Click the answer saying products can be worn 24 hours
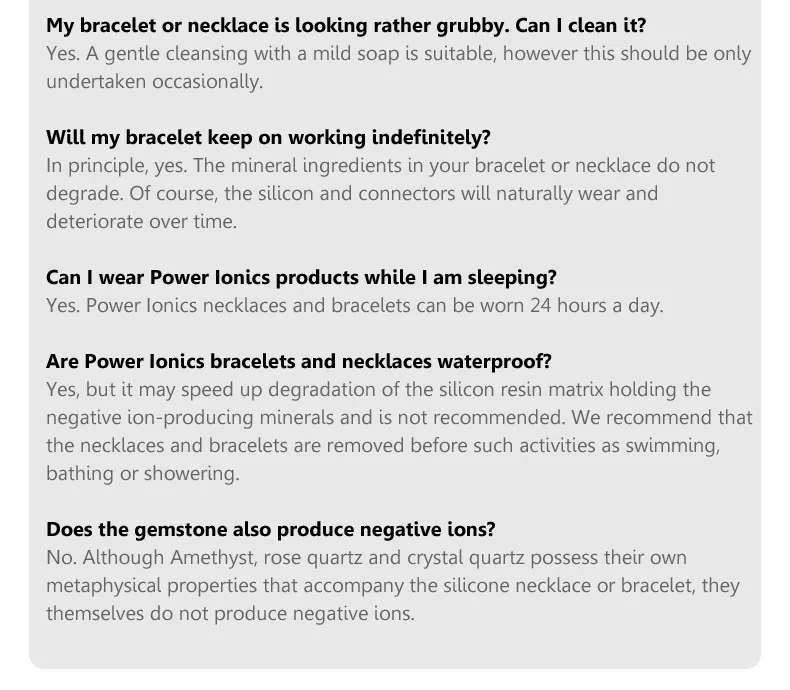Viewport: 790px width, 690px height. 354,305
